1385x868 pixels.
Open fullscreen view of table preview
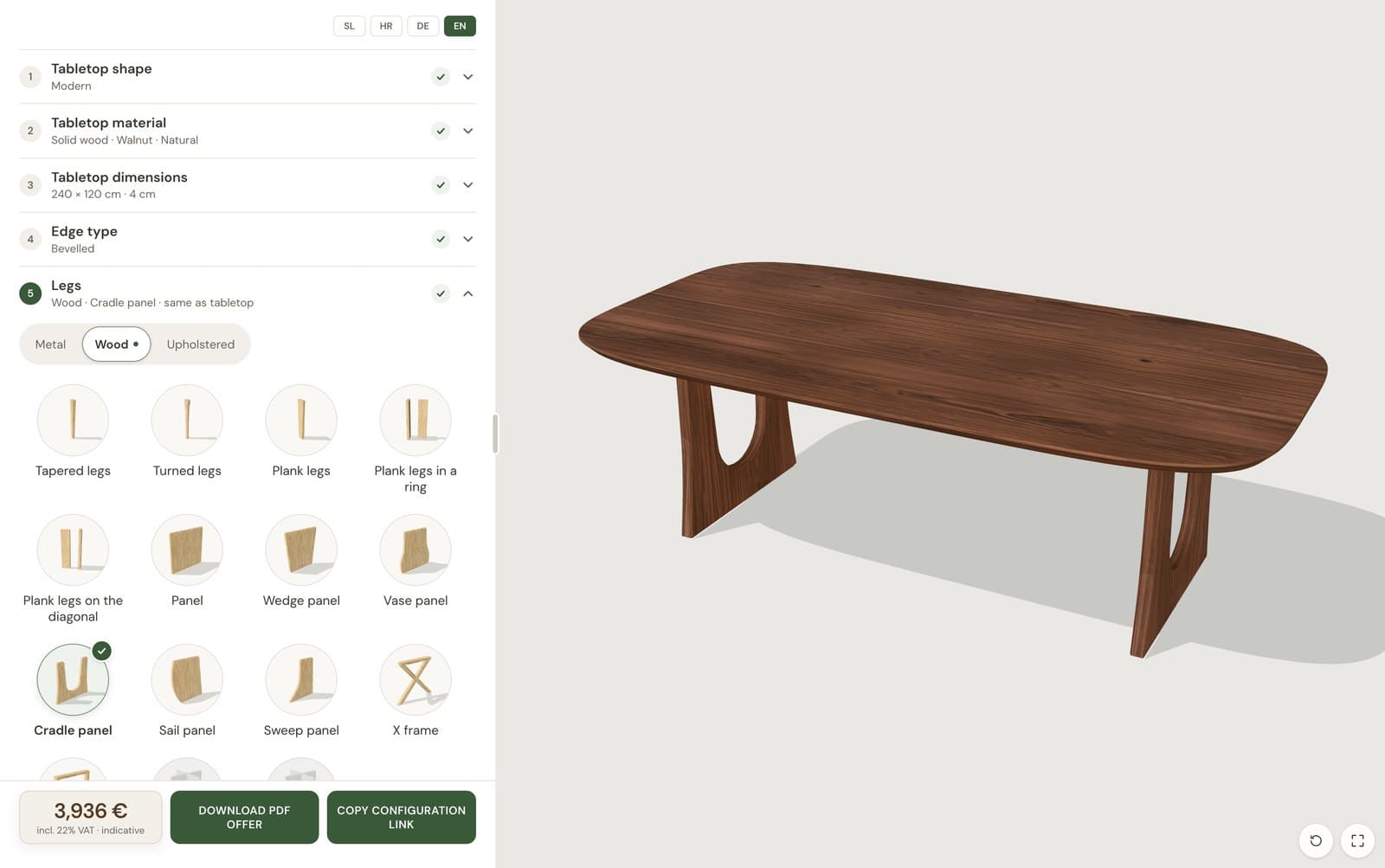point(1357,840)
